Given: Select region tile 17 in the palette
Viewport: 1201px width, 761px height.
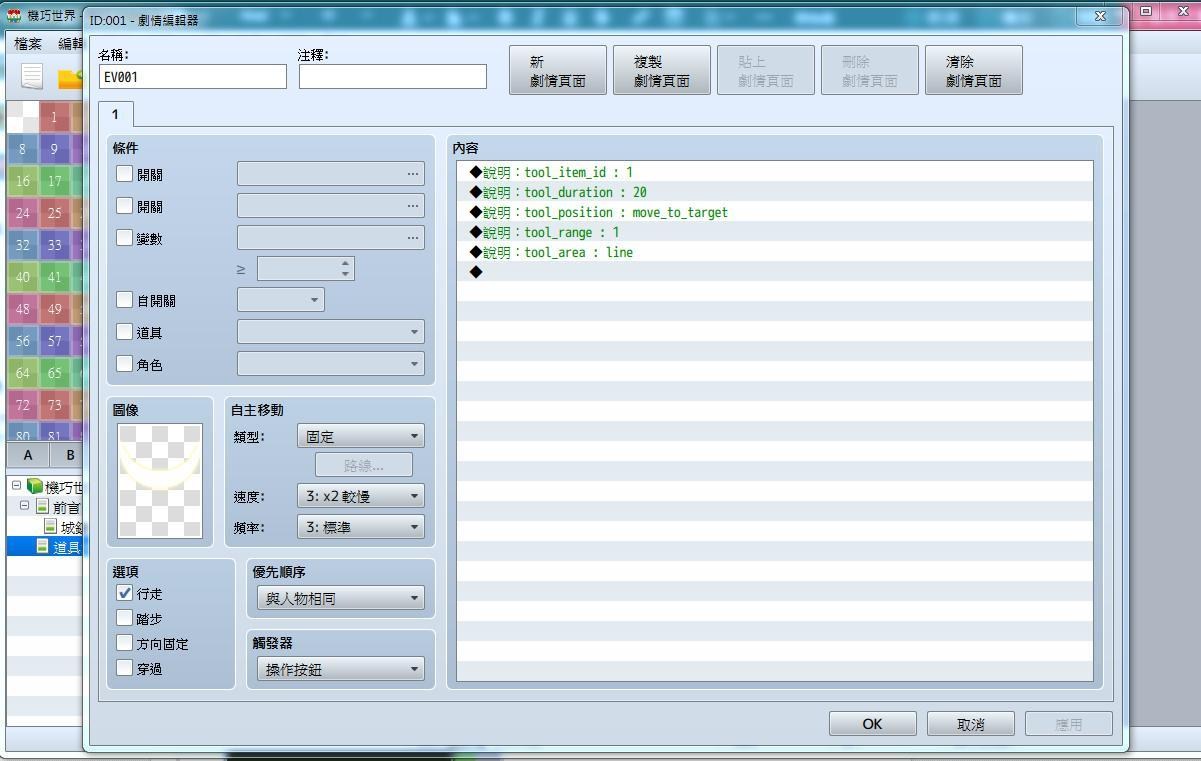Looking at the screenshot, I should [x=55, y=181].
